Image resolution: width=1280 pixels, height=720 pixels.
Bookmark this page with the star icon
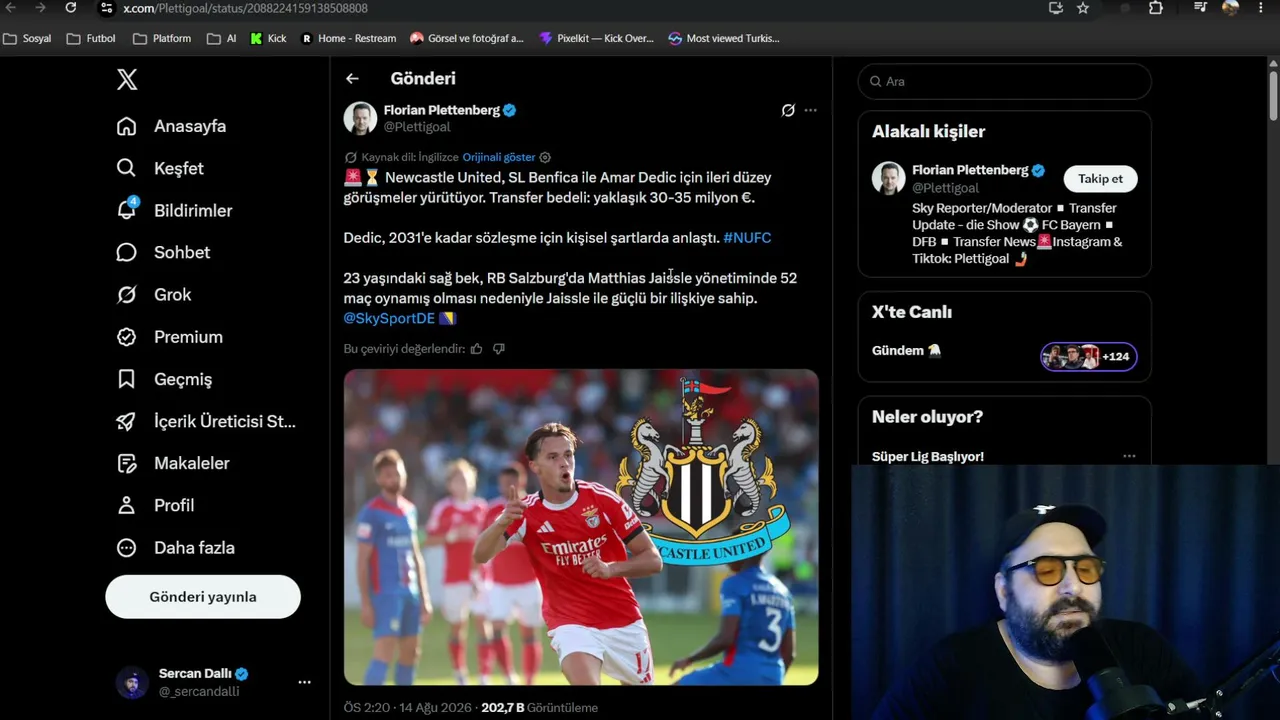pyautogui.click(x=1083, y=8)
